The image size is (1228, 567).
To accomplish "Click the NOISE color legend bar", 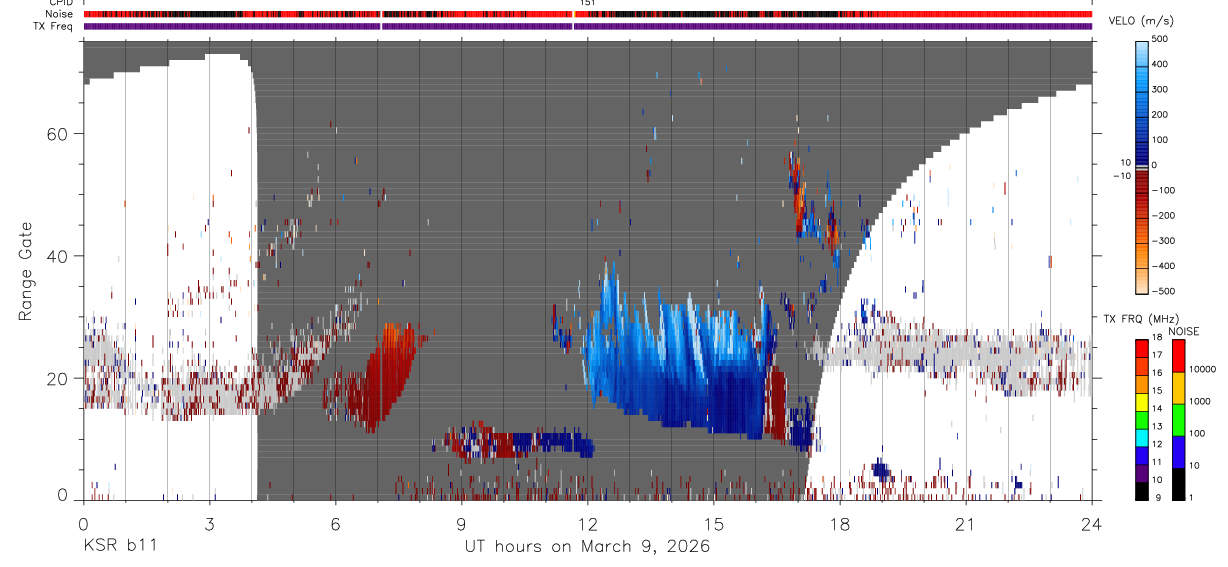I will coord(1178,418).
